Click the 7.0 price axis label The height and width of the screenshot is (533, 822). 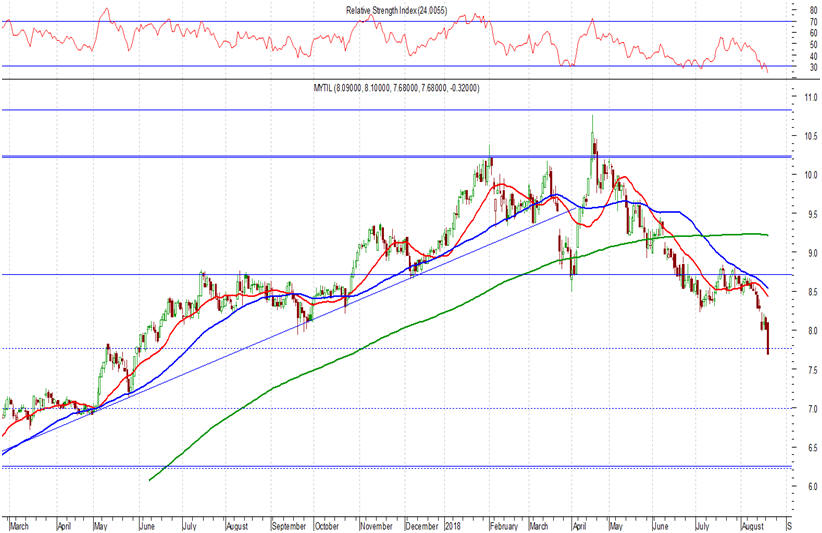[x=812, y=409]
